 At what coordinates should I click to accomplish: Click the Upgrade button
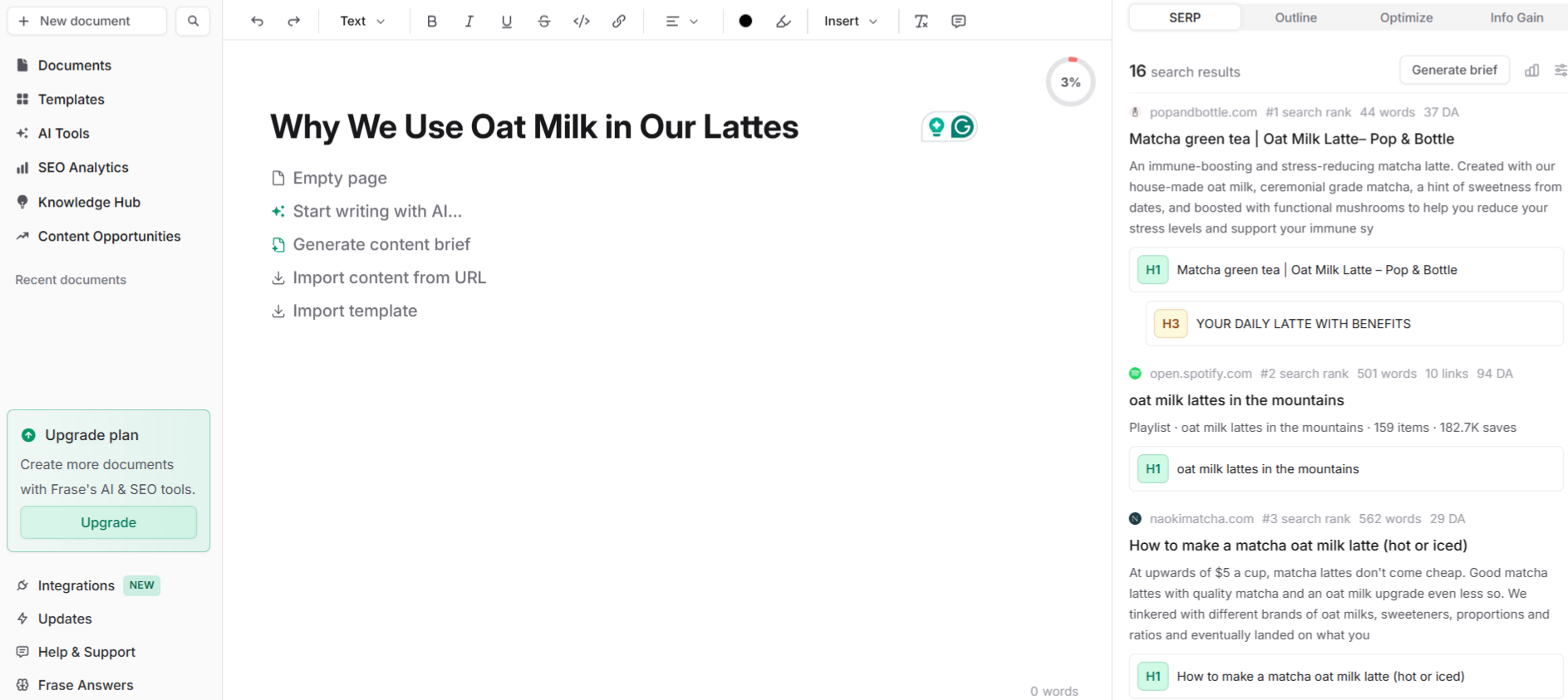[x=108, y=522]
